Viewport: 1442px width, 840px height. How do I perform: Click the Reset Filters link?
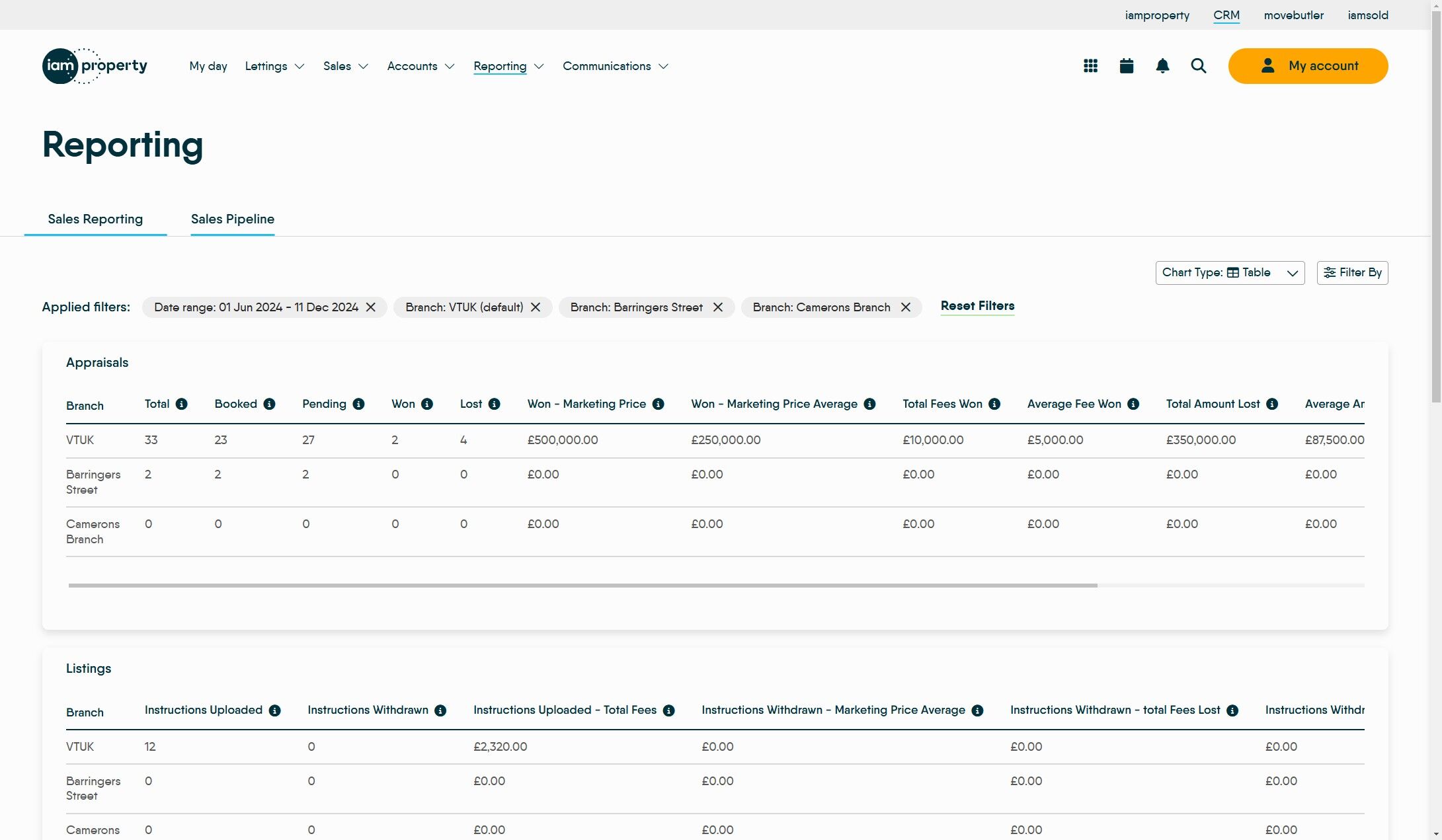[977, 306]
